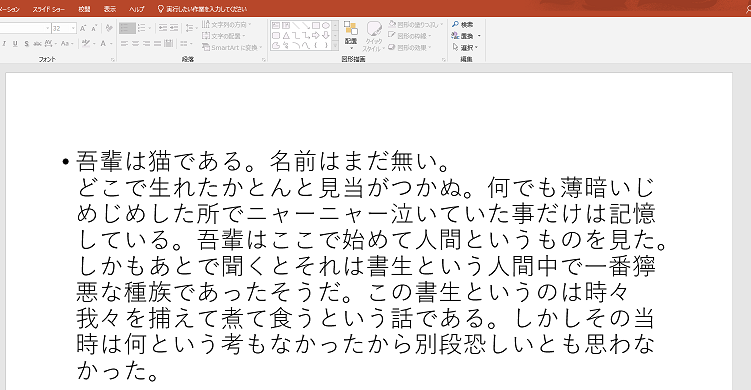Choose the oval shape
The image size is (751, 390).
(x=326, y=25)
